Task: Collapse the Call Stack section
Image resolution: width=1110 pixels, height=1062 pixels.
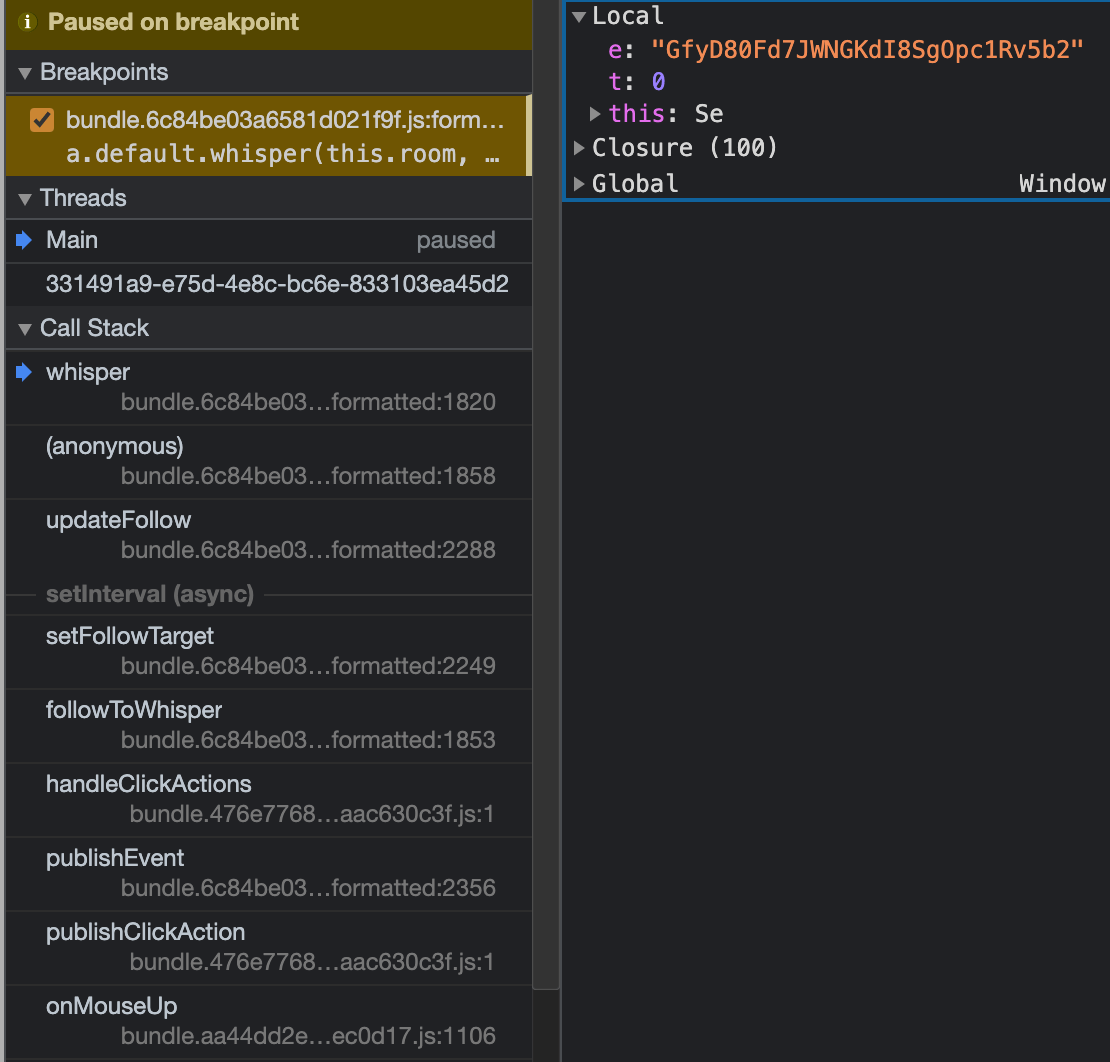Action: pyautogui.click(x=26, y=328)
